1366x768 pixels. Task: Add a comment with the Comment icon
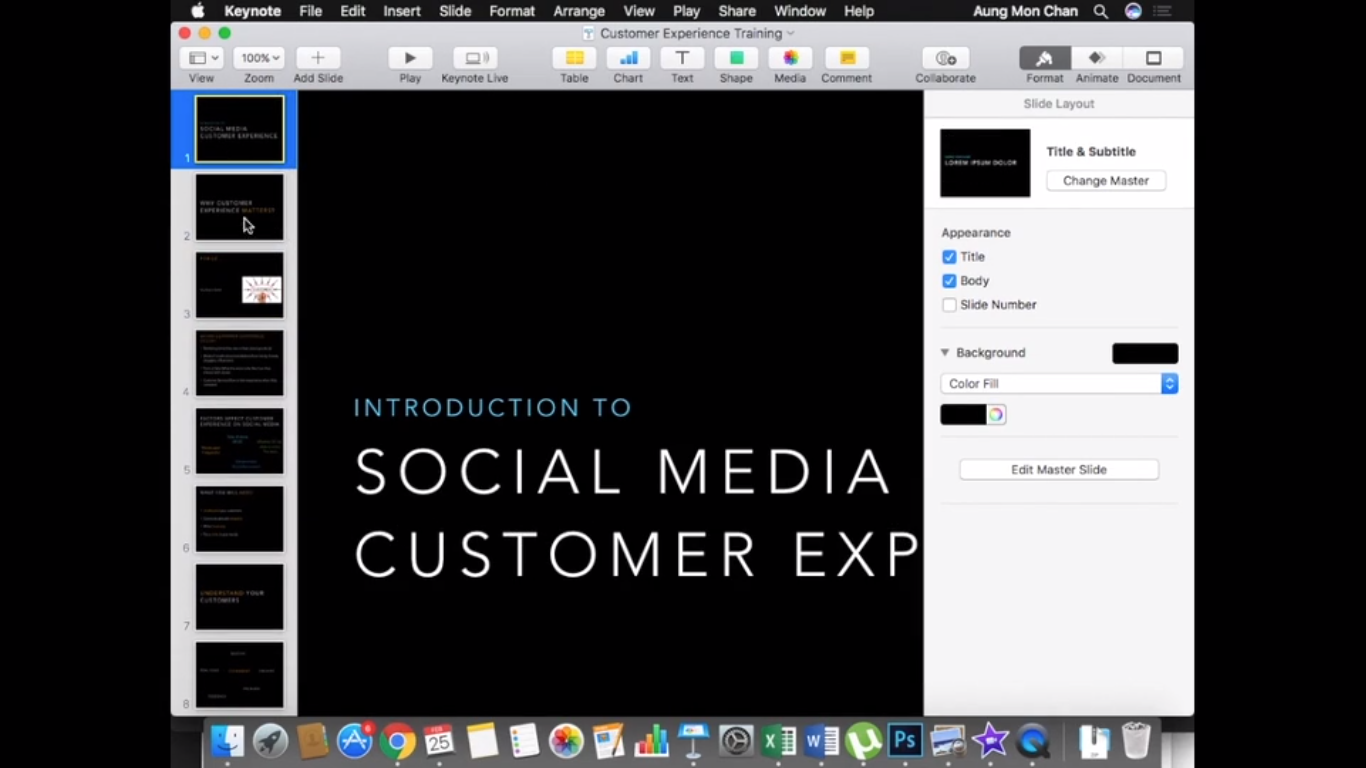847,58
